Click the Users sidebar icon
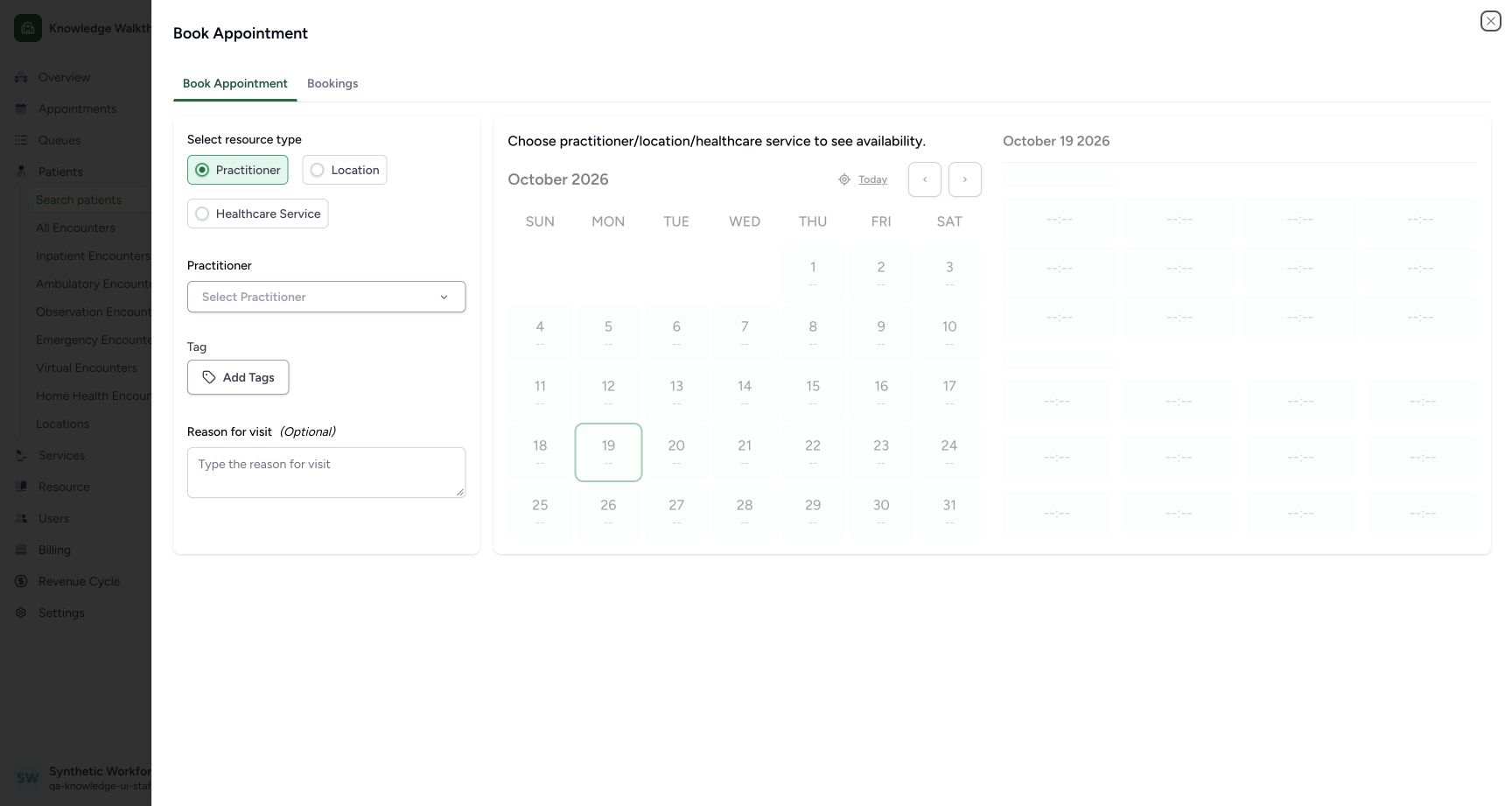This screenshot has height=806, width=1512. 21,518
